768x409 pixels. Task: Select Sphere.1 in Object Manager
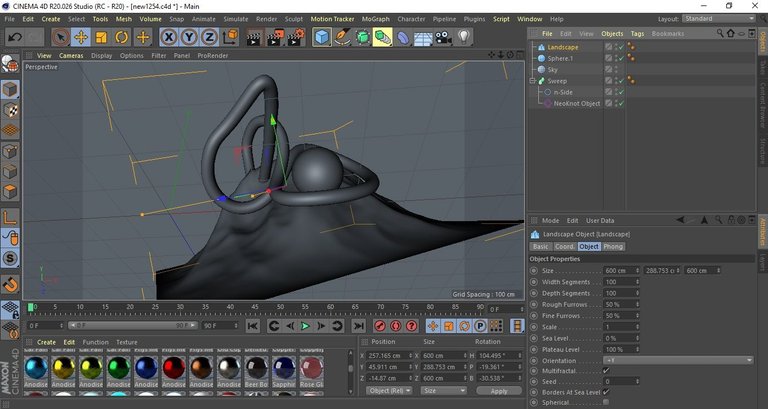click(560, 58)
